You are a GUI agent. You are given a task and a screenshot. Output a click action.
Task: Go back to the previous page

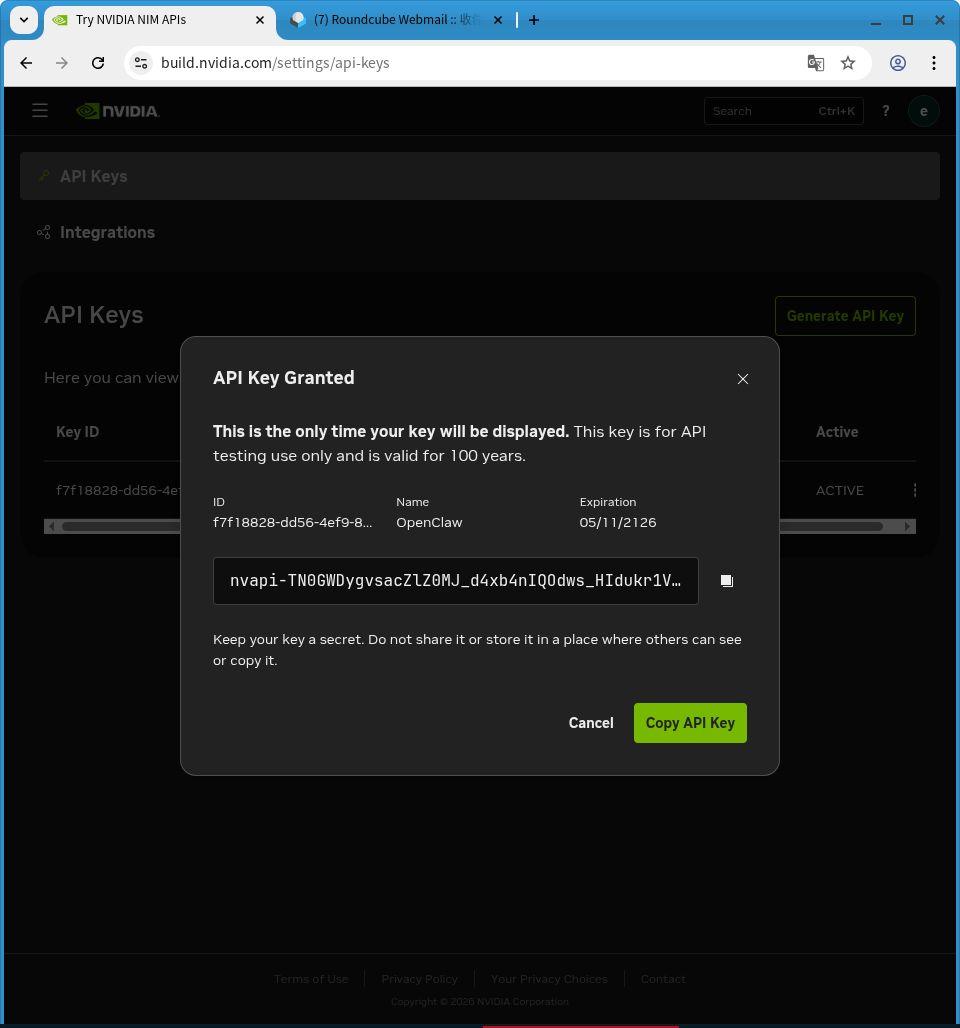coord(26,63)
